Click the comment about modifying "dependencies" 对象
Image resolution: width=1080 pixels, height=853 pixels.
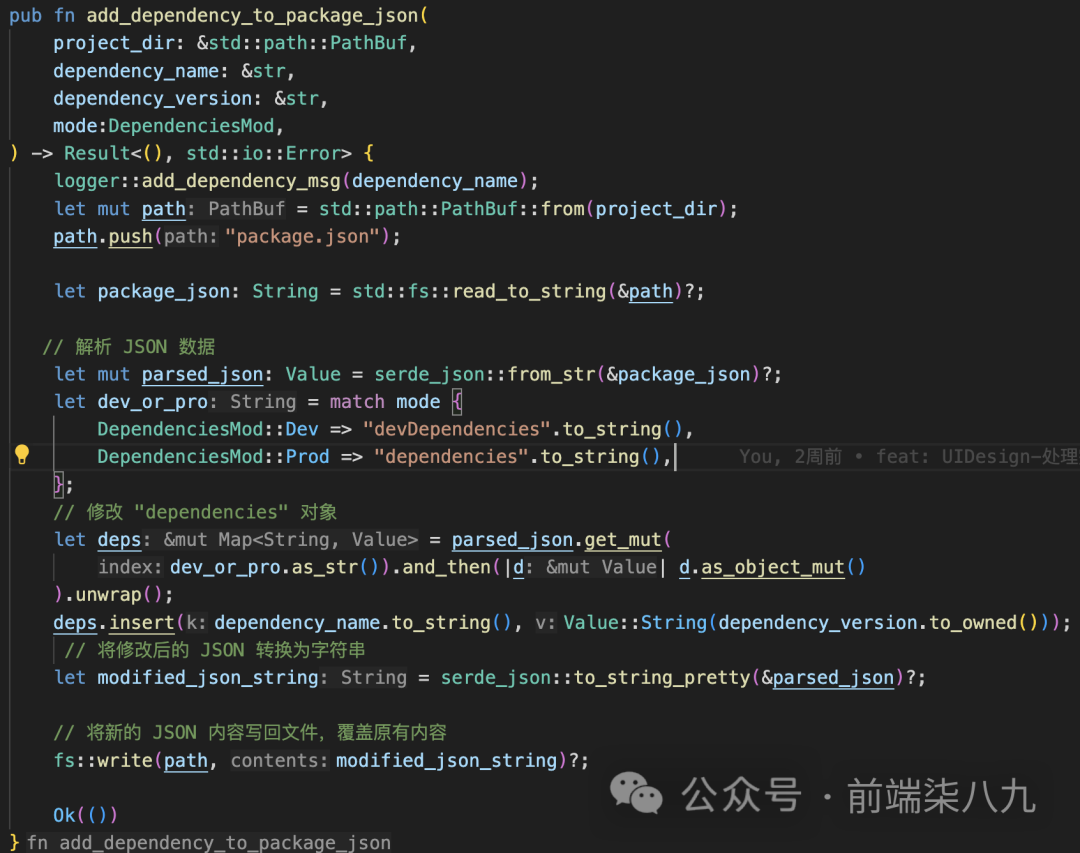pos(195,512)
